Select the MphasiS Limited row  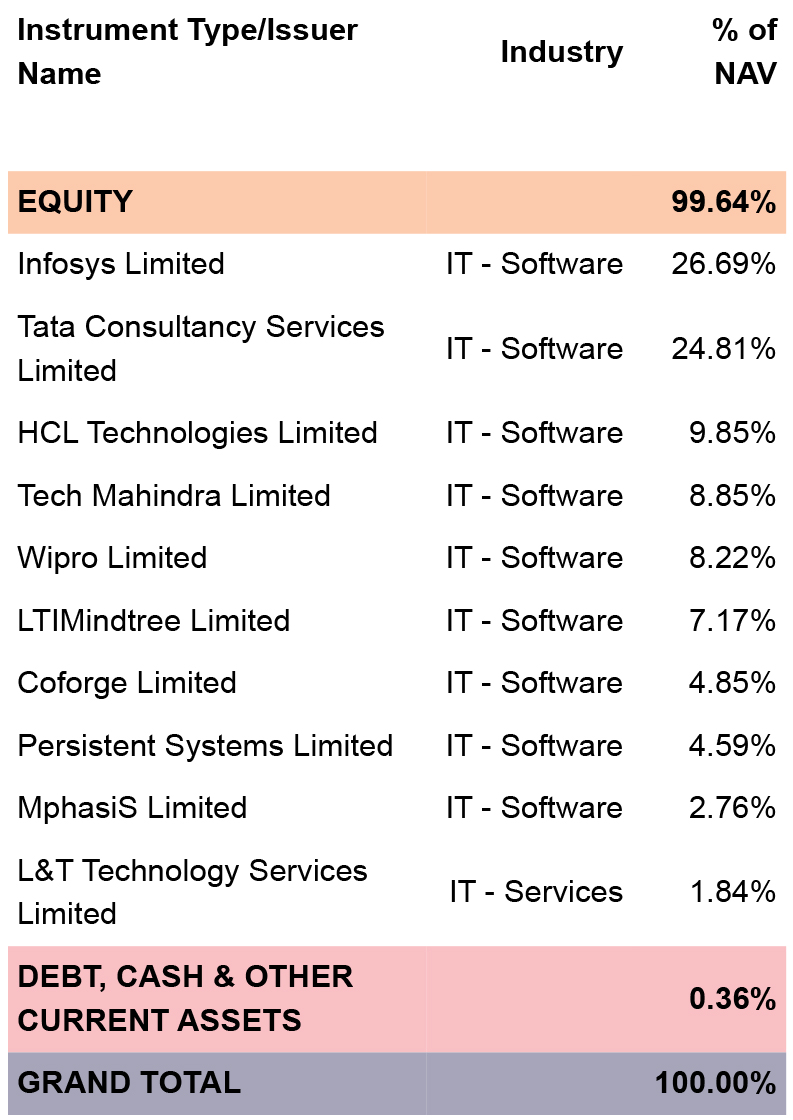point(396,808)
